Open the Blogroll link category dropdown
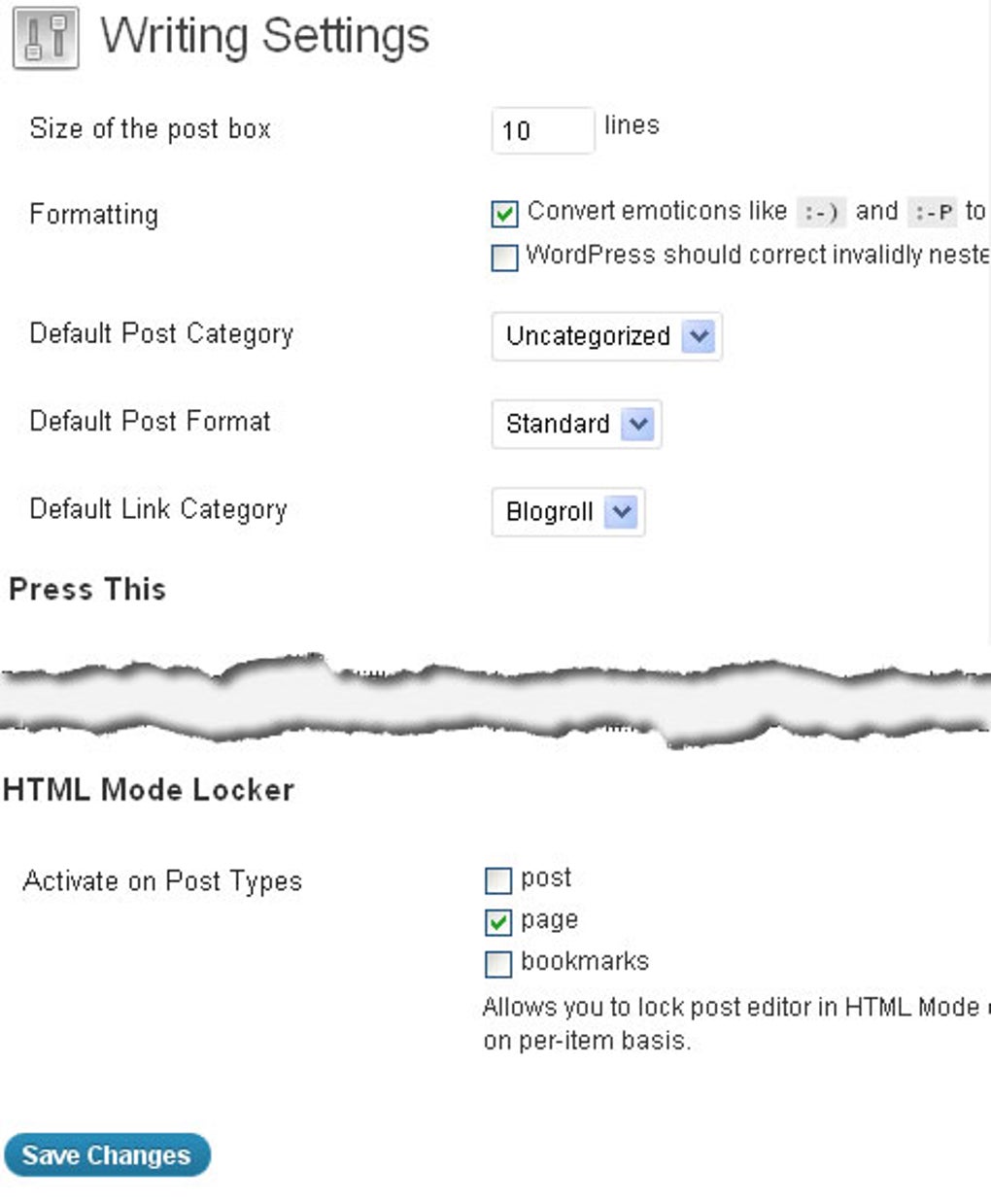Viewport: 991px width, 1204px height. [567, 512]
